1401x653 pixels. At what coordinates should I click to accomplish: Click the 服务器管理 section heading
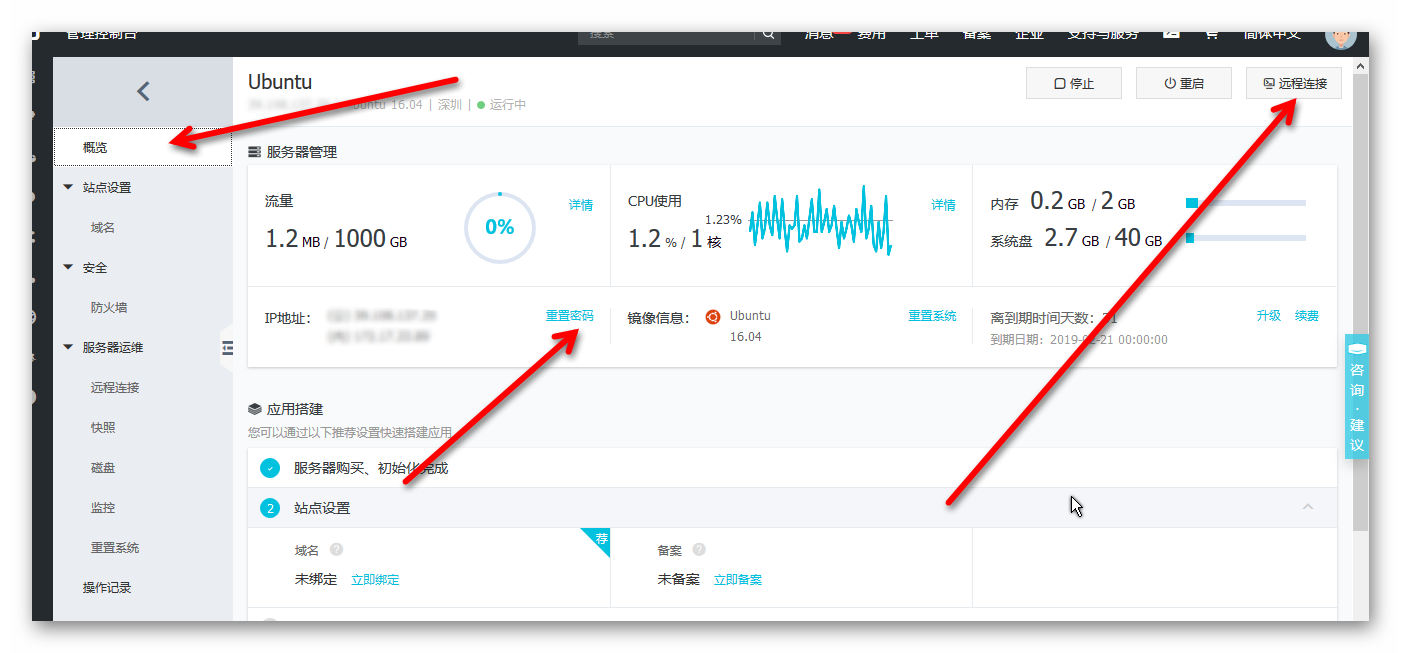302,152
